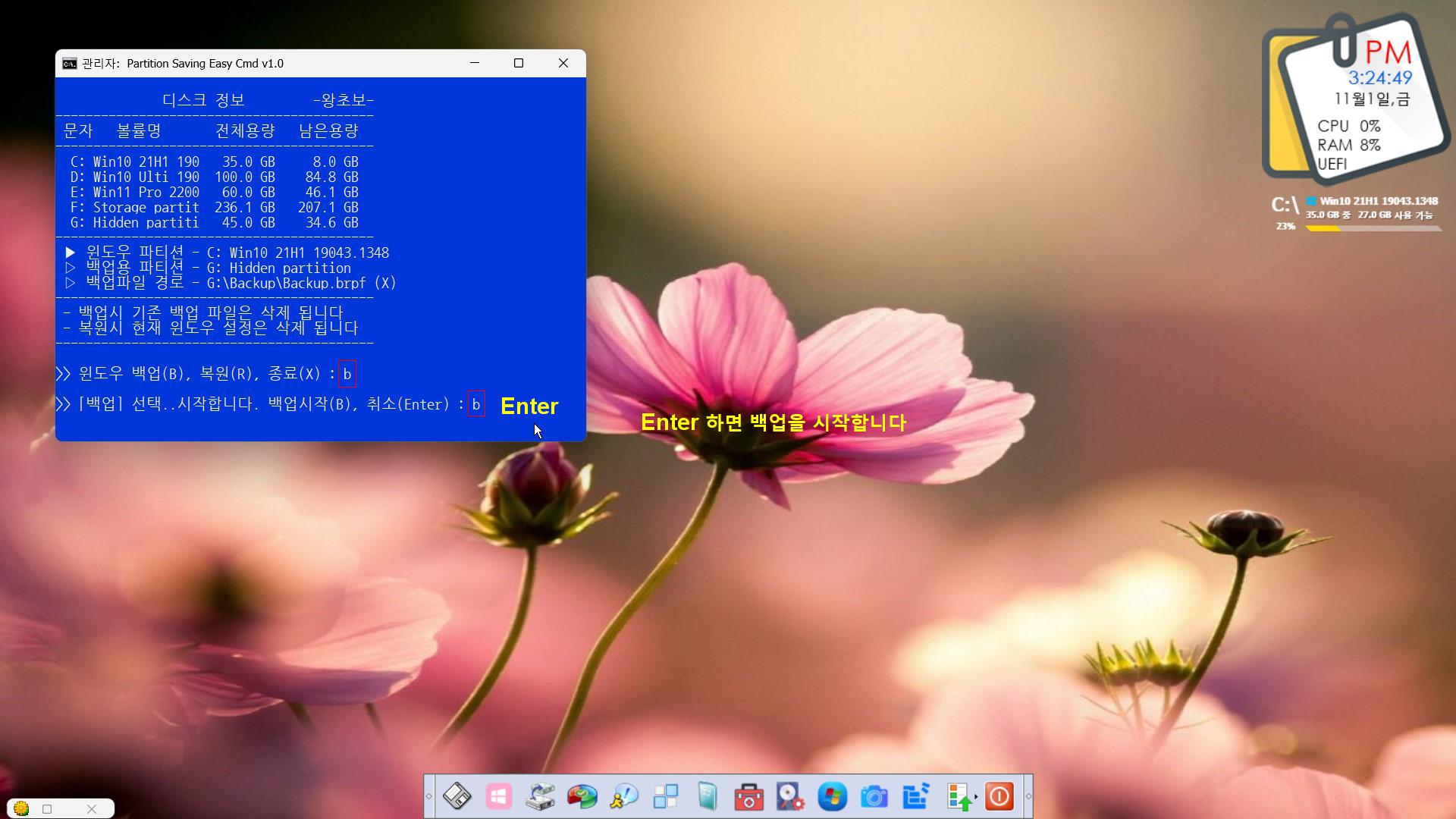1456x819 pixels.
Task: Click the '디스크 정보' header text
Action: [x=203, y=100]
